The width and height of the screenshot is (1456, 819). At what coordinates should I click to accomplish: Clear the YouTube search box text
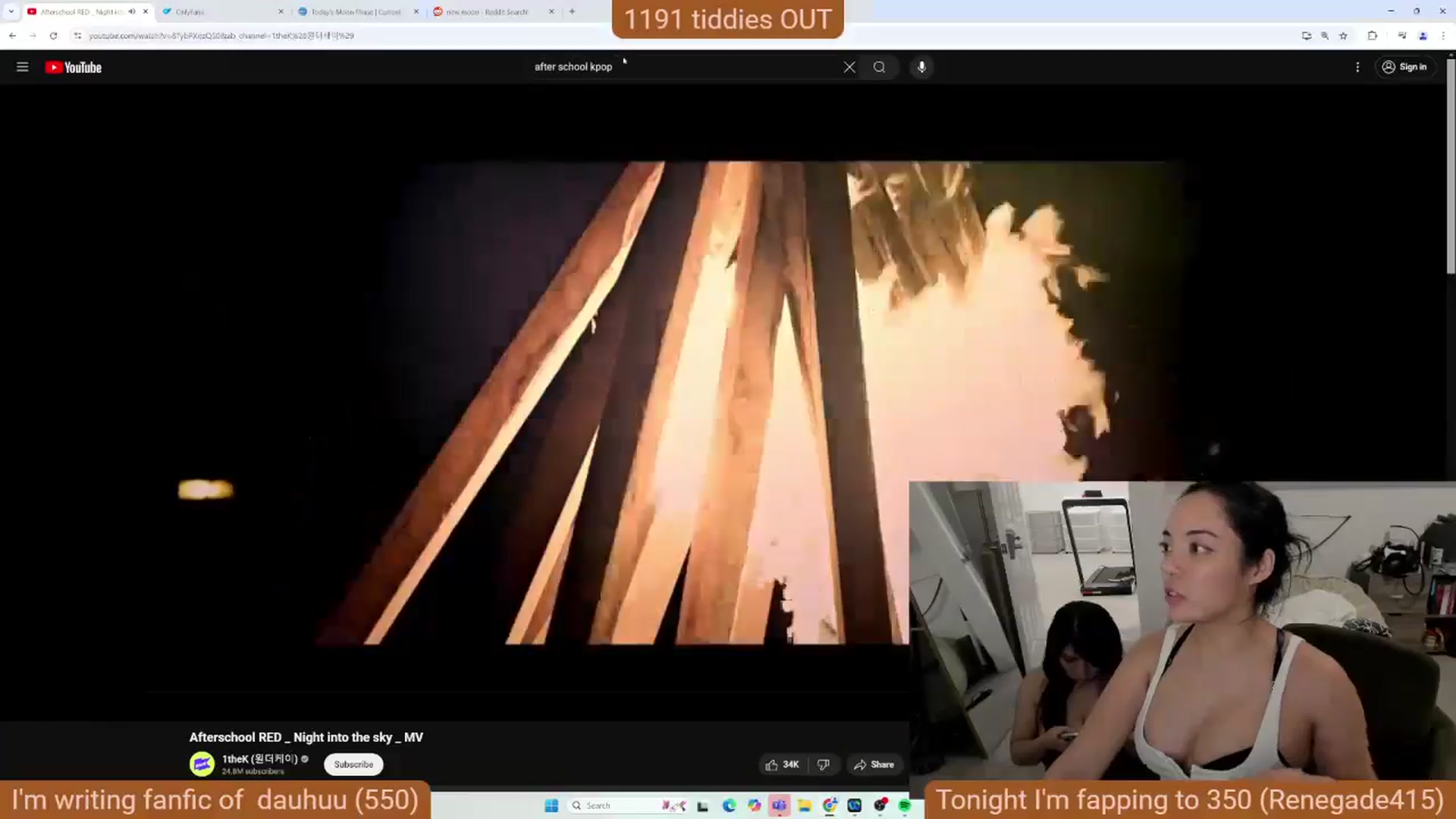(849, 67)
